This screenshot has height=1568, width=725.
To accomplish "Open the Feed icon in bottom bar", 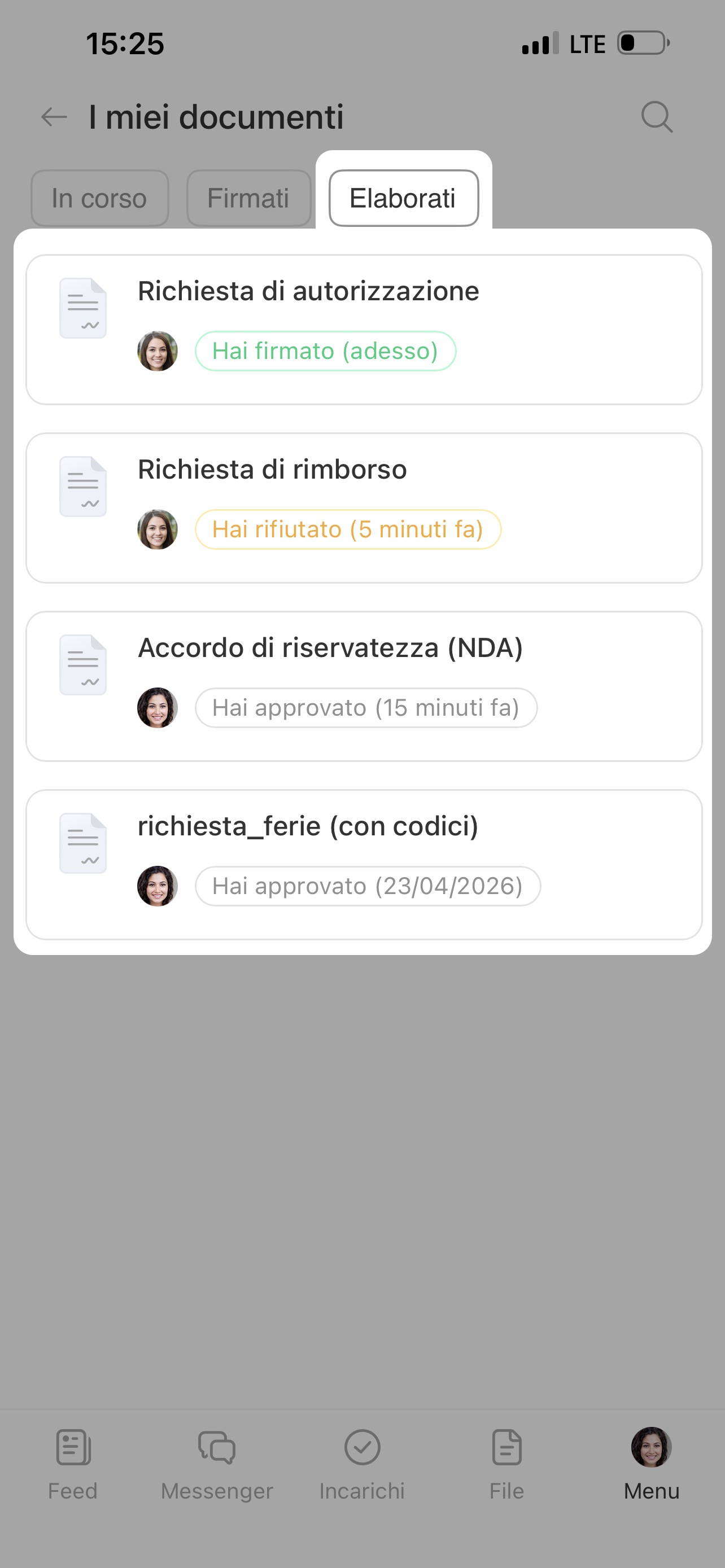I will (x=73, y=1447).
